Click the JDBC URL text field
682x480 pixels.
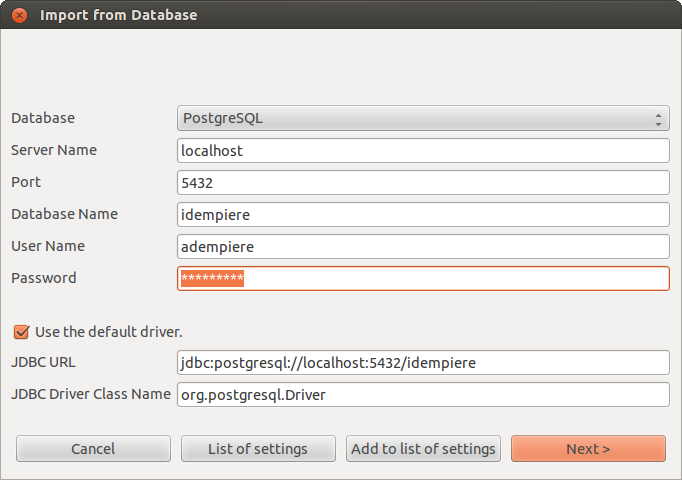423,363
